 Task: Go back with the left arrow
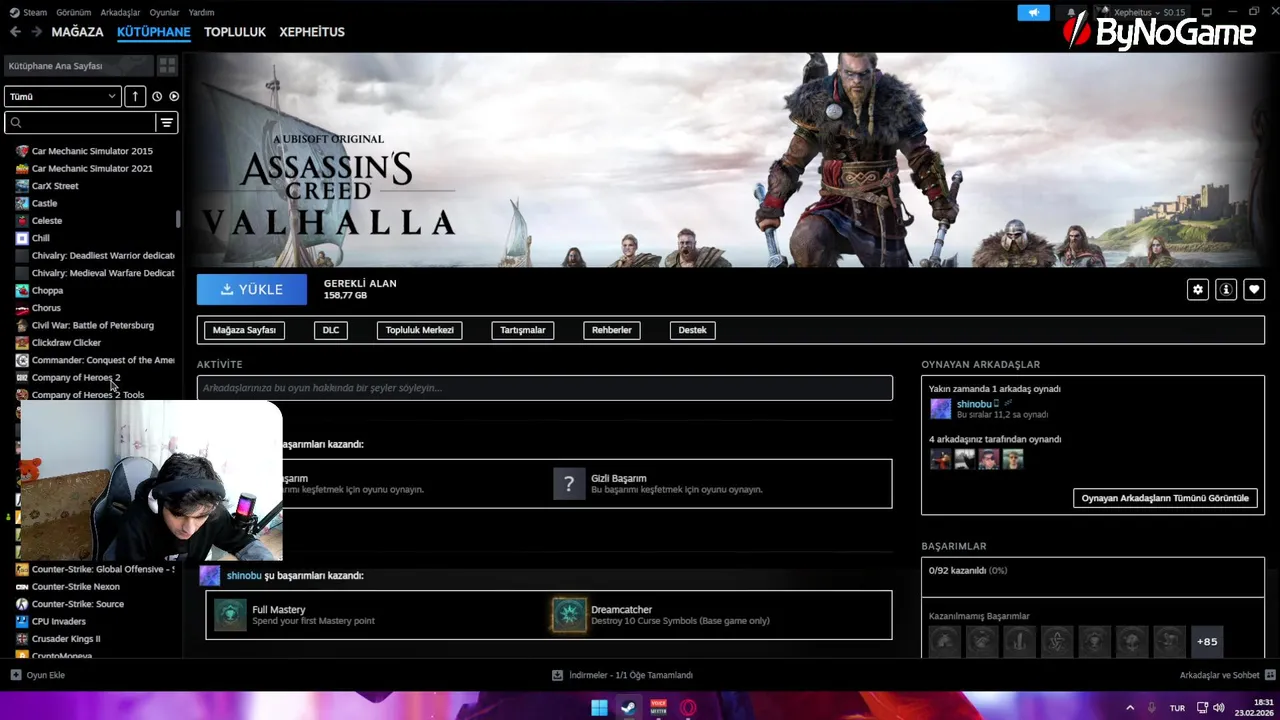point(15,32)
